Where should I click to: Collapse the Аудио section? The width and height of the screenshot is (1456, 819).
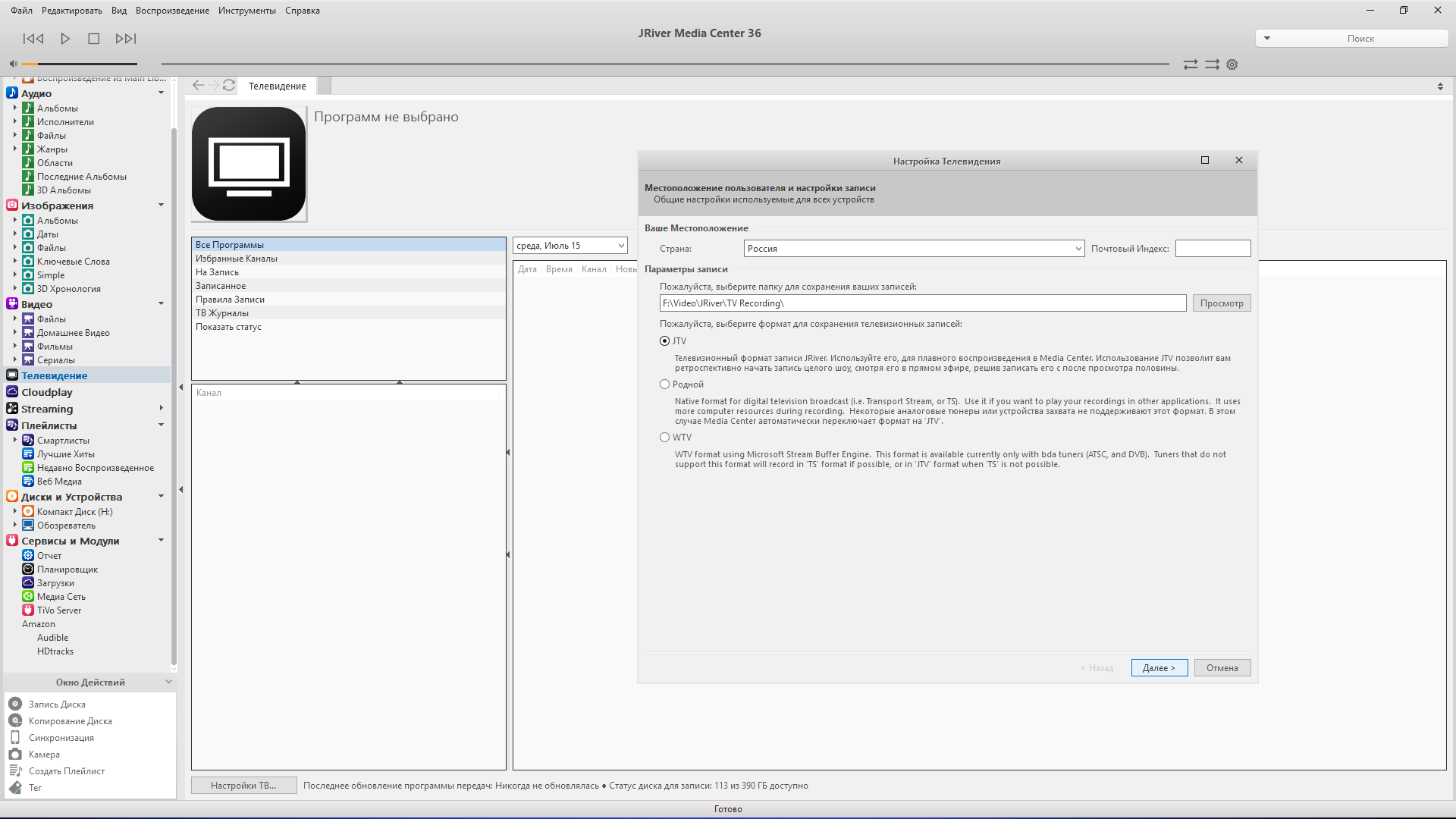[161, 93]
